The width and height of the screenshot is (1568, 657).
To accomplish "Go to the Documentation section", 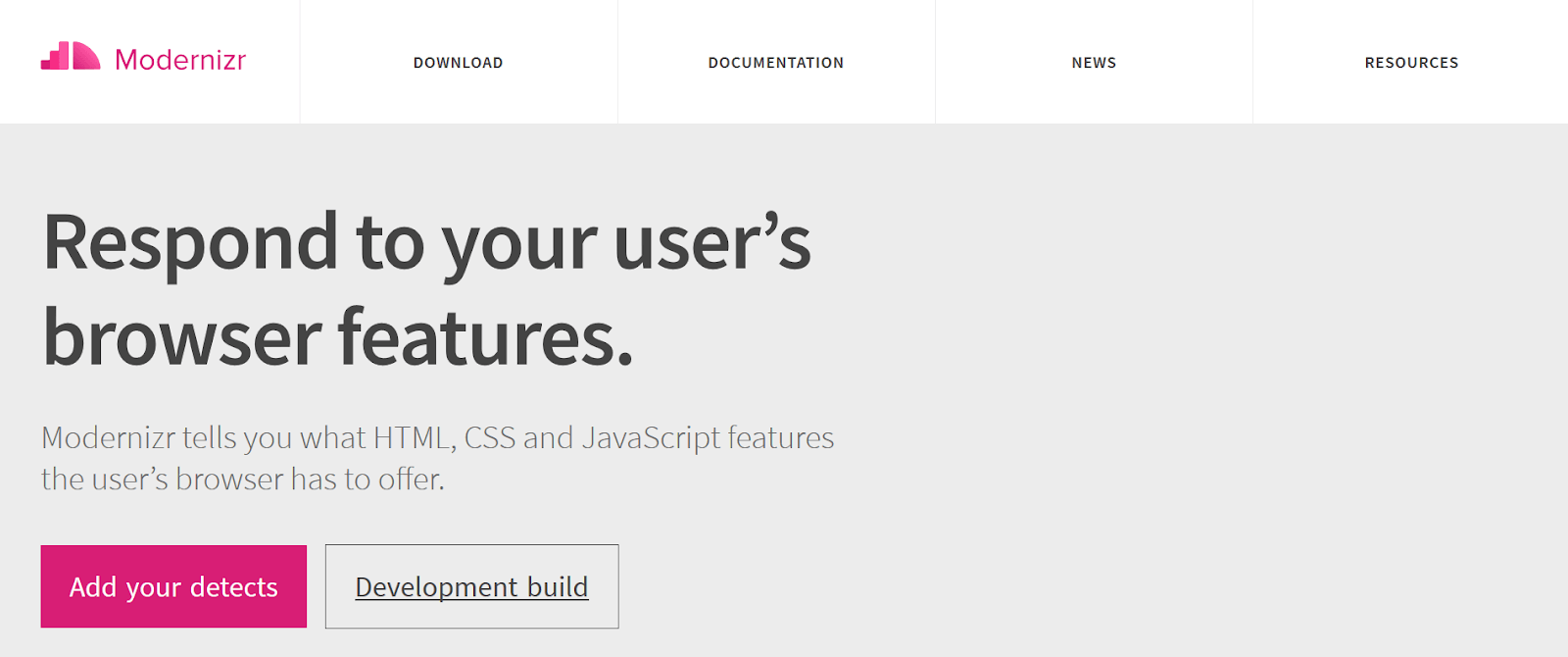I will click(x=775, y=63).
